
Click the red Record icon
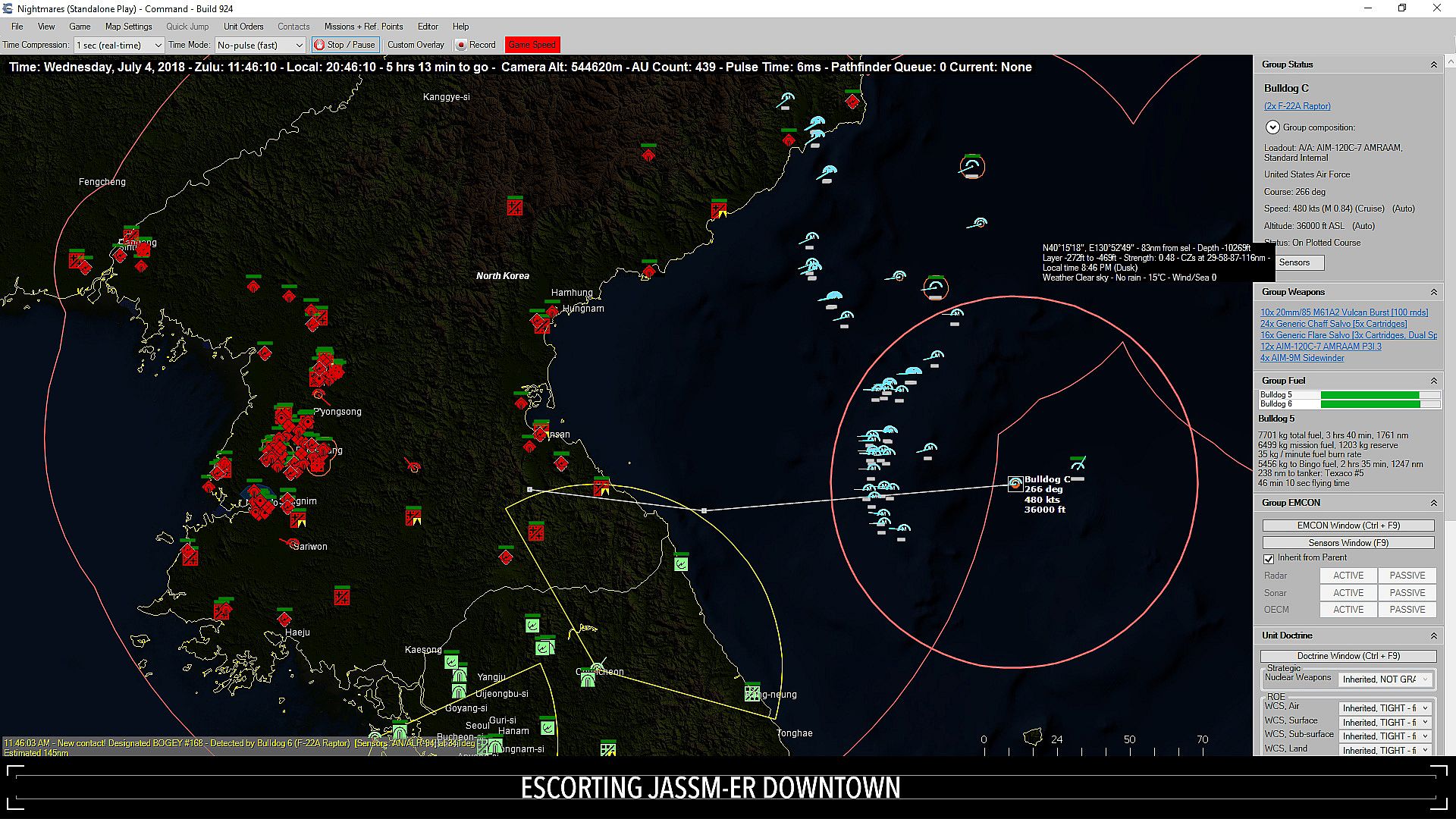[461, 45]
